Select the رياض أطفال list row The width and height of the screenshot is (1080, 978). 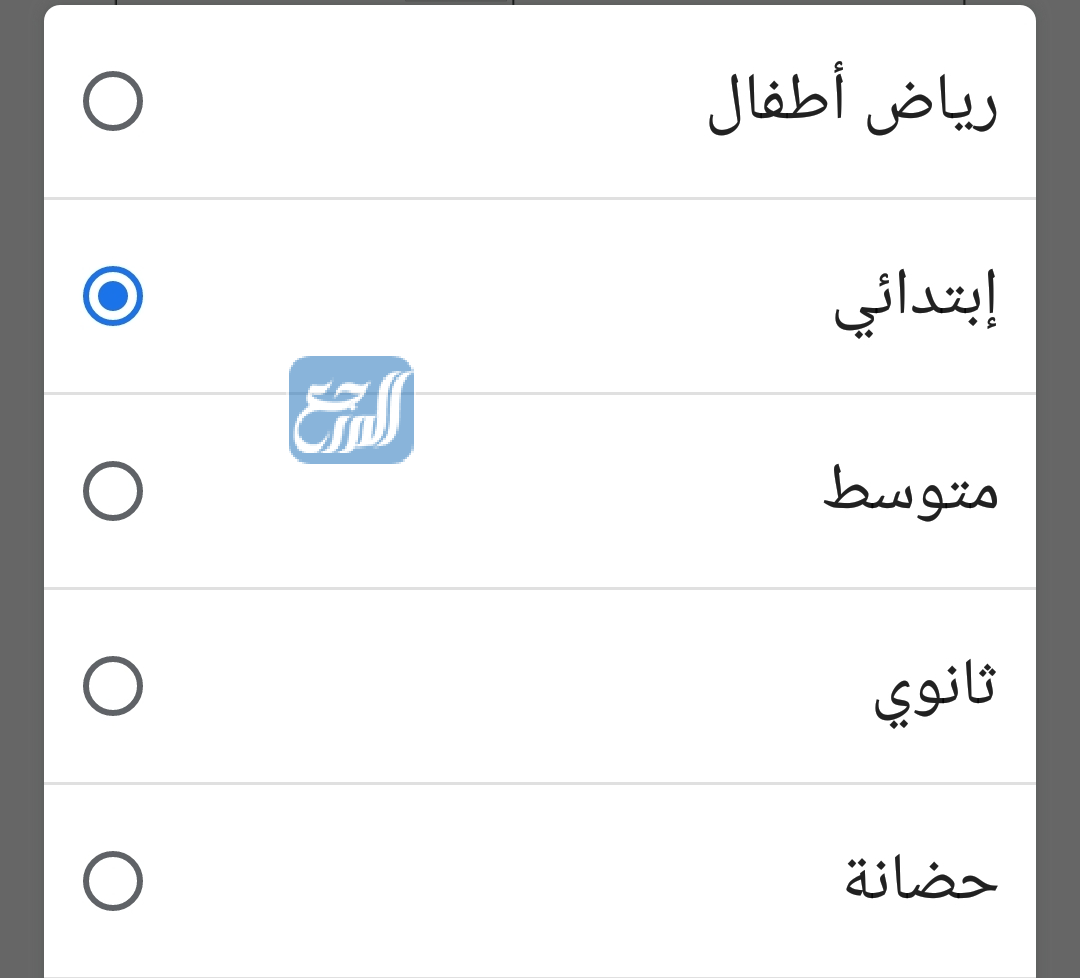pyautogui.click(x=540, y=100)
